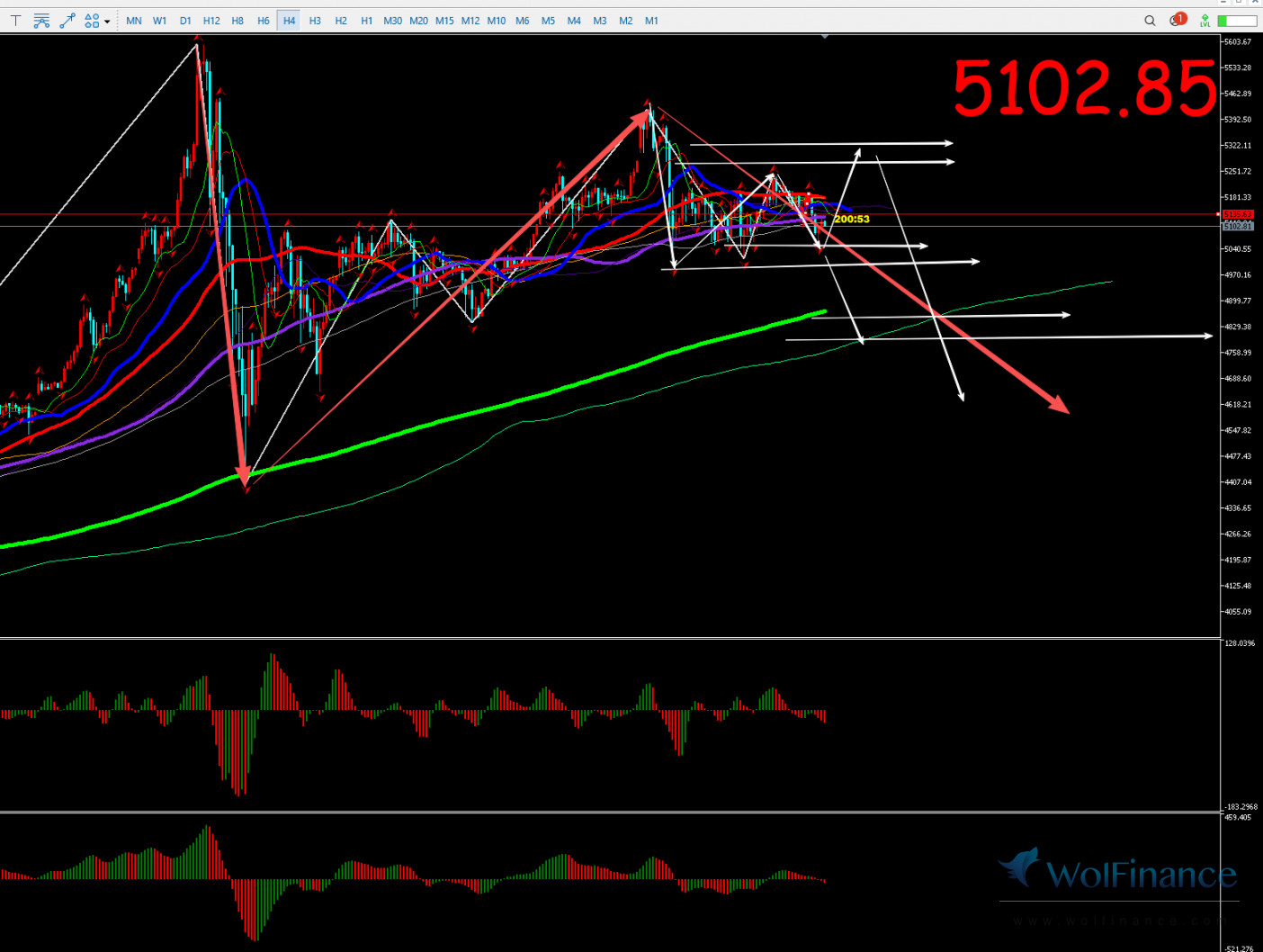This screenshot has height=952, width=1263.
Task: Click the chart shift triangle marker
Action: click(x=825, y=37)
